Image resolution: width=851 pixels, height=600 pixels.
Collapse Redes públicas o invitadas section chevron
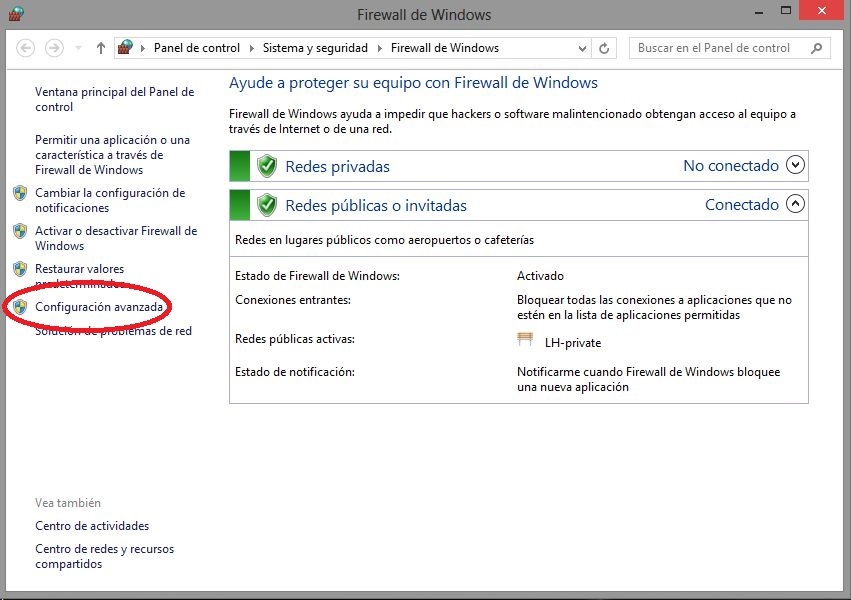pos(795,203)
